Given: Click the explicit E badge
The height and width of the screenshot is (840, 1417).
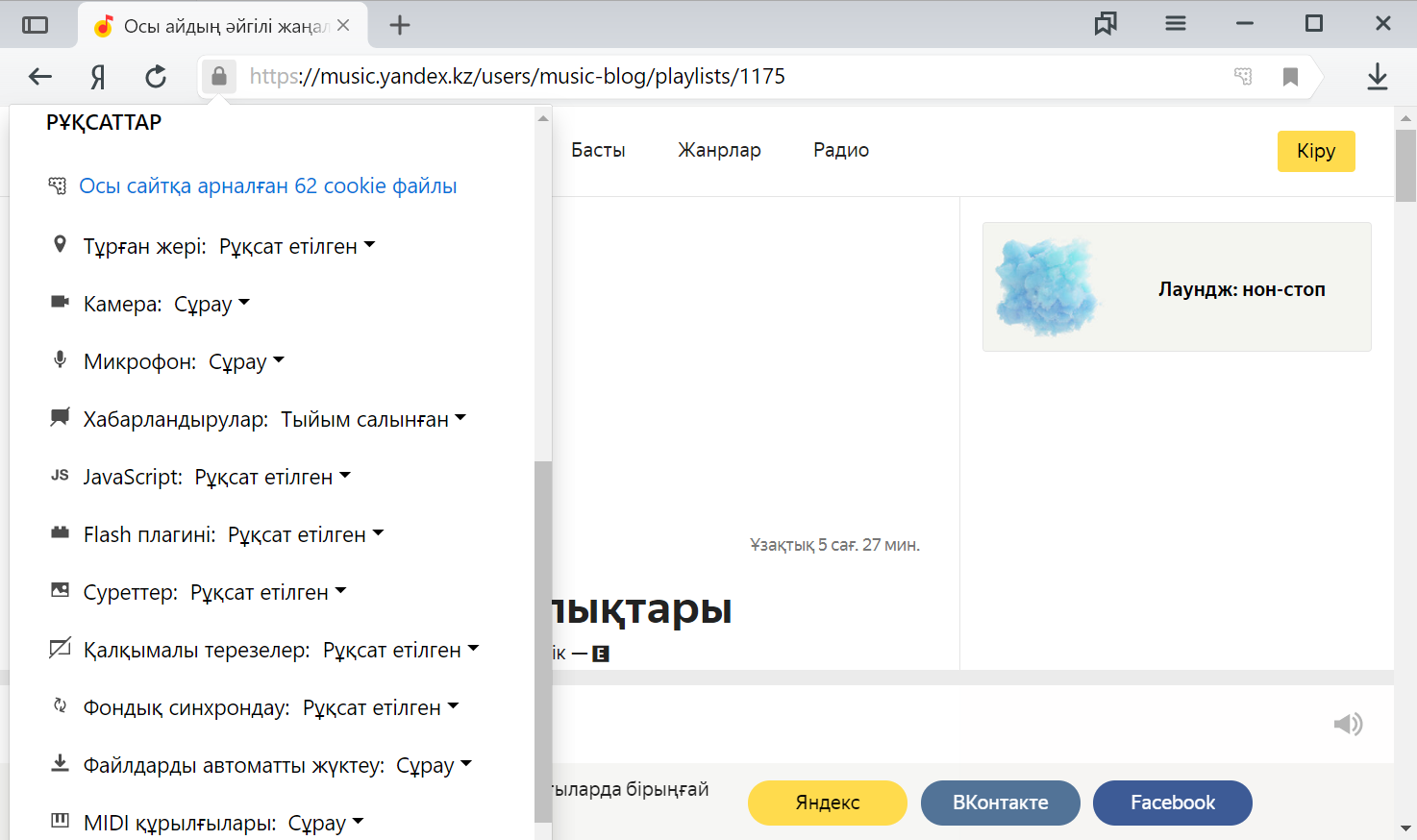Looking at the screenshot, I should 601,654.
